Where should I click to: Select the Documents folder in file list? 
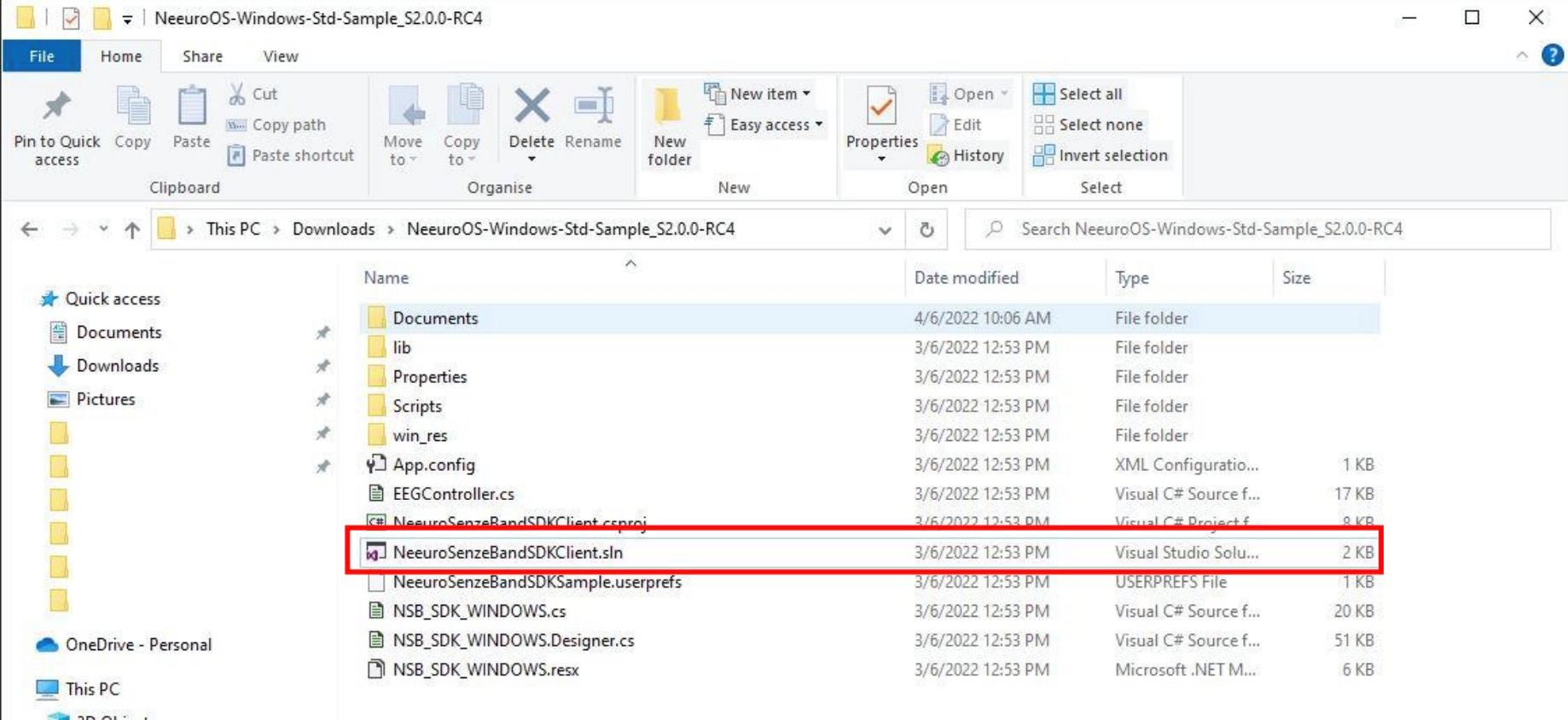pos(868,318)
